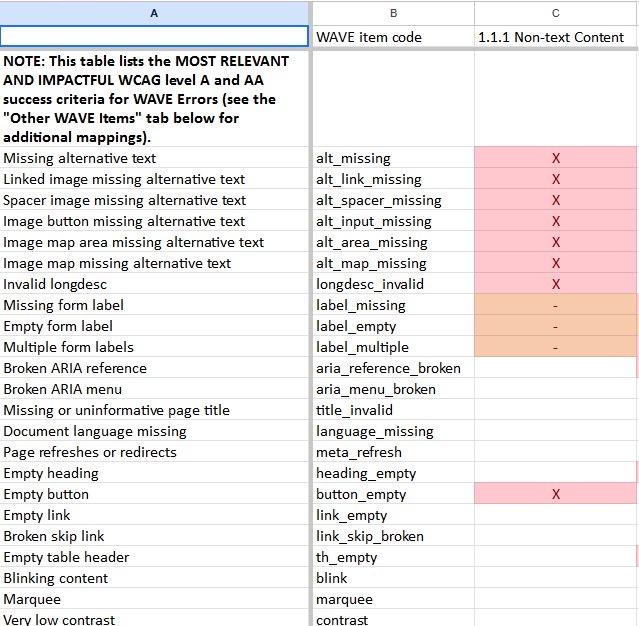Click the red X in button_empty row
The image size is (639, 626).
pos(556,494)
